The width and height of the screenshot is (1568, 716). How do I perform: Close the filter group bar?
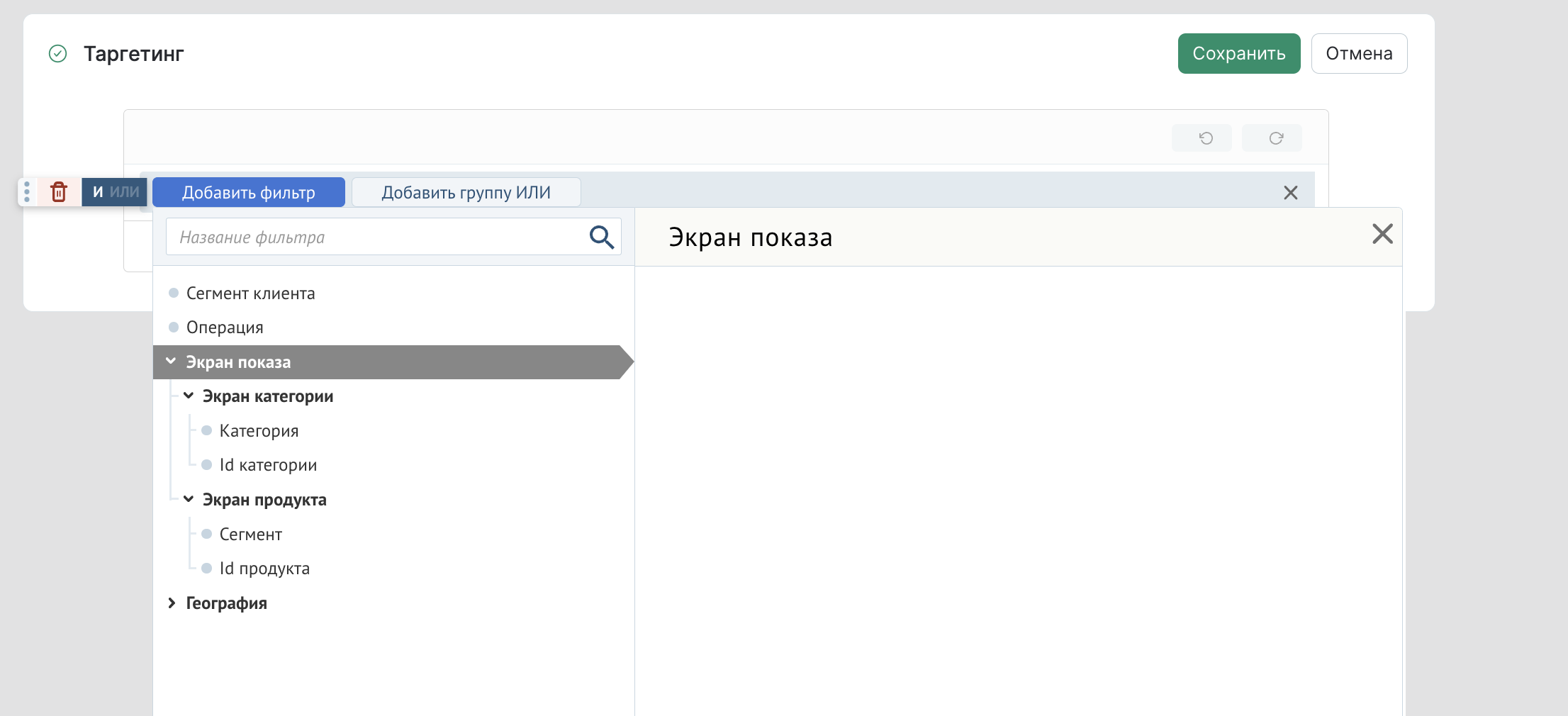(x=1291, y=193)
